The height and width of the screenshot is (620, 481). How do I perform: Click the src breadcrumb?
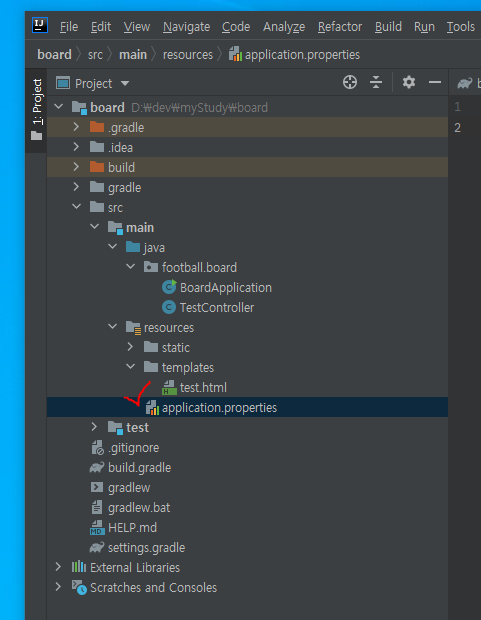point(95,54)
